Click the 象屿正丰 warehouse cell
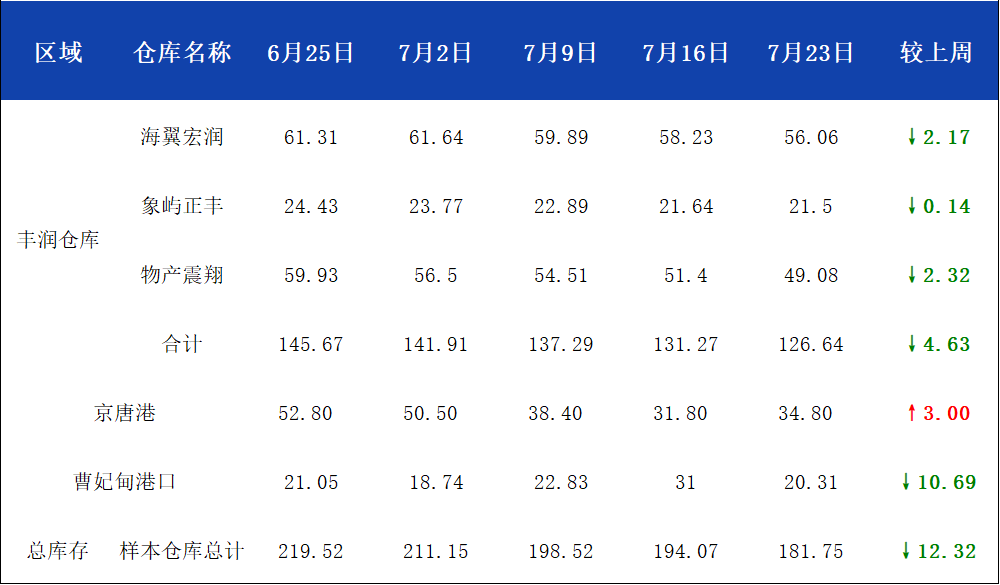 (x=182, y=206)
